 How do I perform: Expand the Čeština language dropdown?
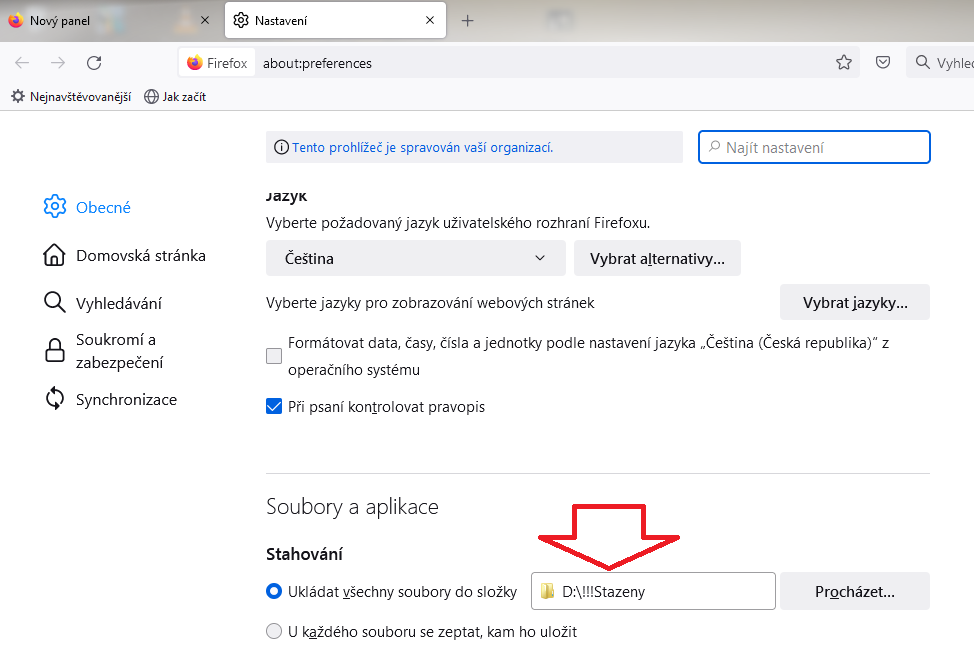pyautogui.click(x=415, y=258)
